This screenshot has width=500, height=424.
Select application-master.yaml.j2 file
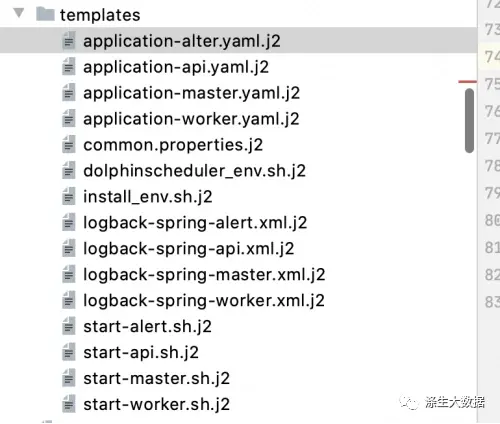click(x=191, y=93)
